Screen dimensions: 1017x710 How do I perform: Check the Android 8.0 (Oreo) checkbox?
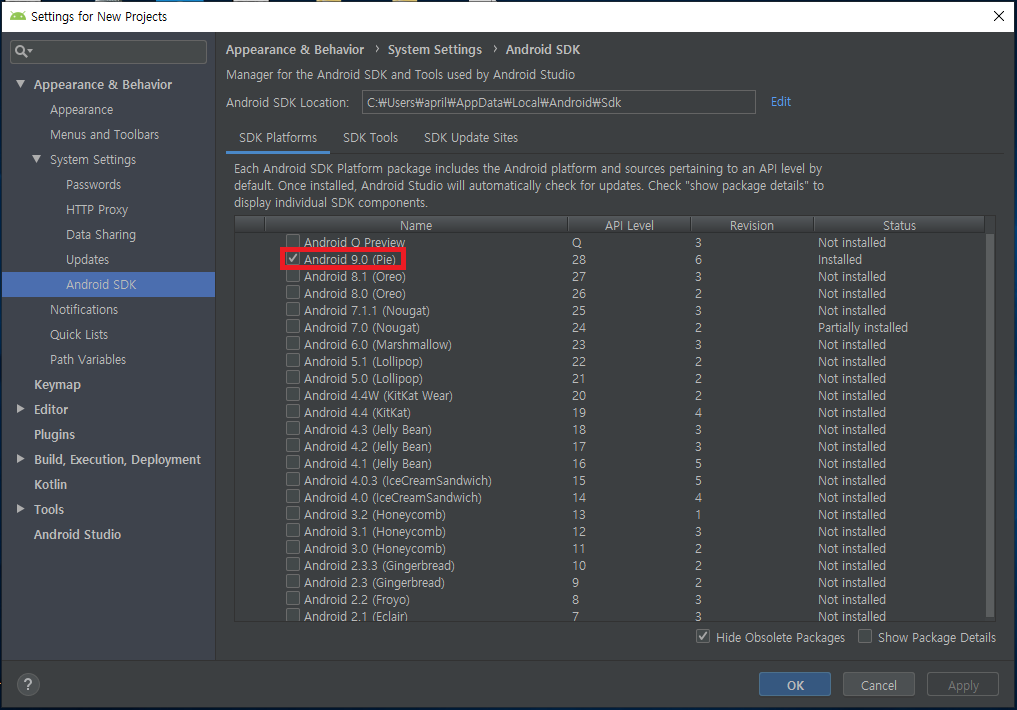tap(293, 292)
